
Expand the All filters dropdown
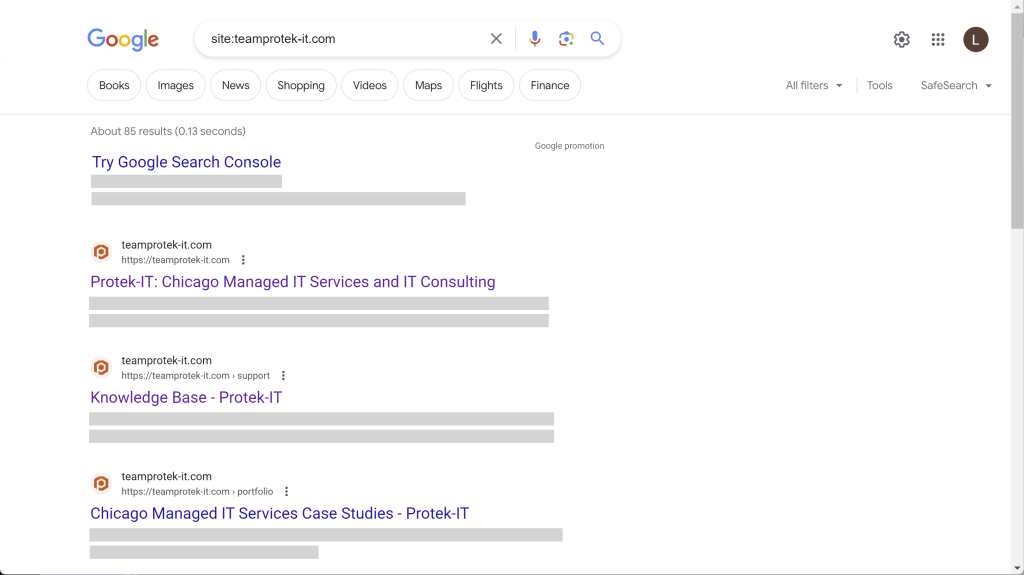[x=814, y=86]
